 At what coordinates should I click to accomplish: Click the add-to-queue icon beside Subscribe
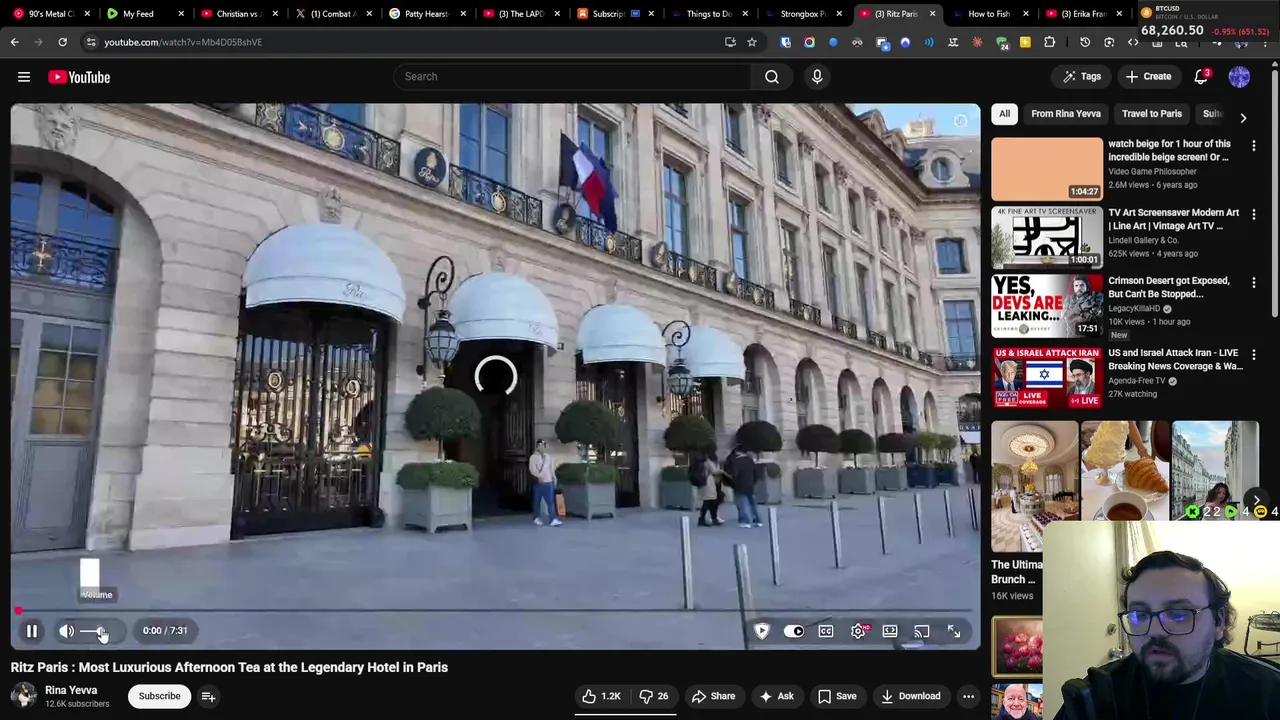(208, 696)
